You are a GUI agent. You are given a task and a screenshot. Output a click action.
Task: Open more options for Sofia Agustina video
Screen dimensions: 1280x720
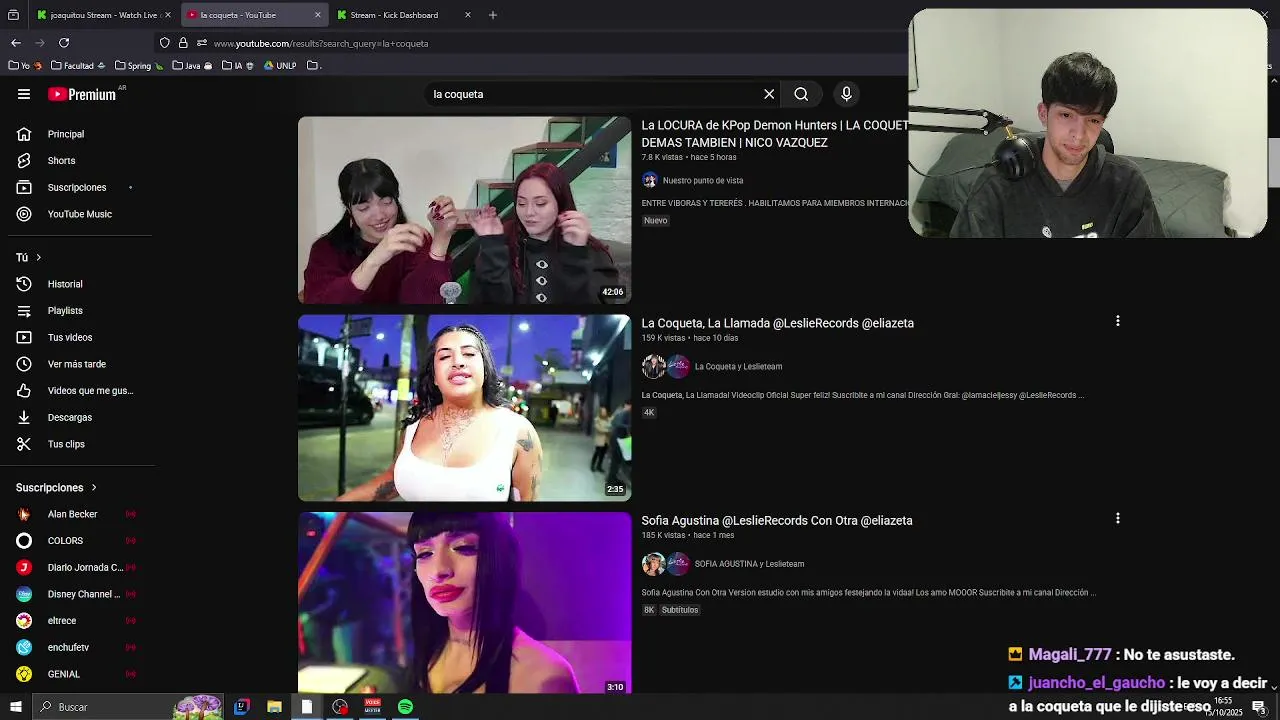click(1117, 518)
